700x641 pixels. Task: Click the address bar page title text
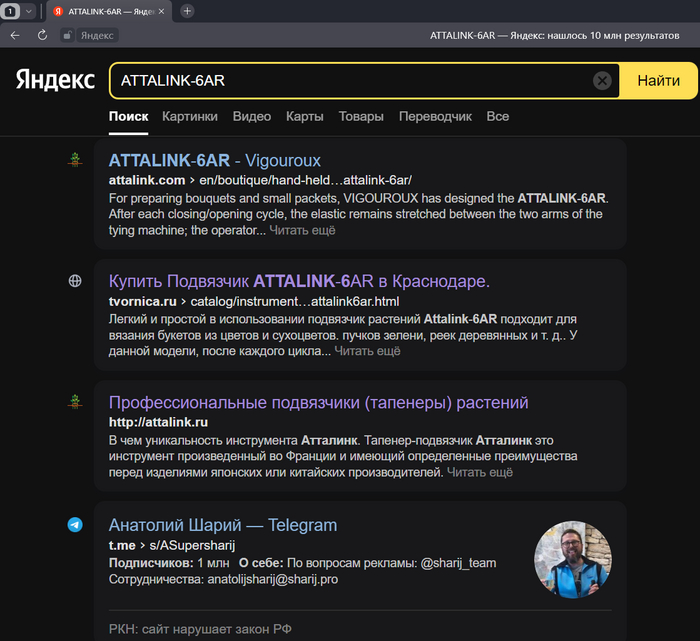coord(554,35)
